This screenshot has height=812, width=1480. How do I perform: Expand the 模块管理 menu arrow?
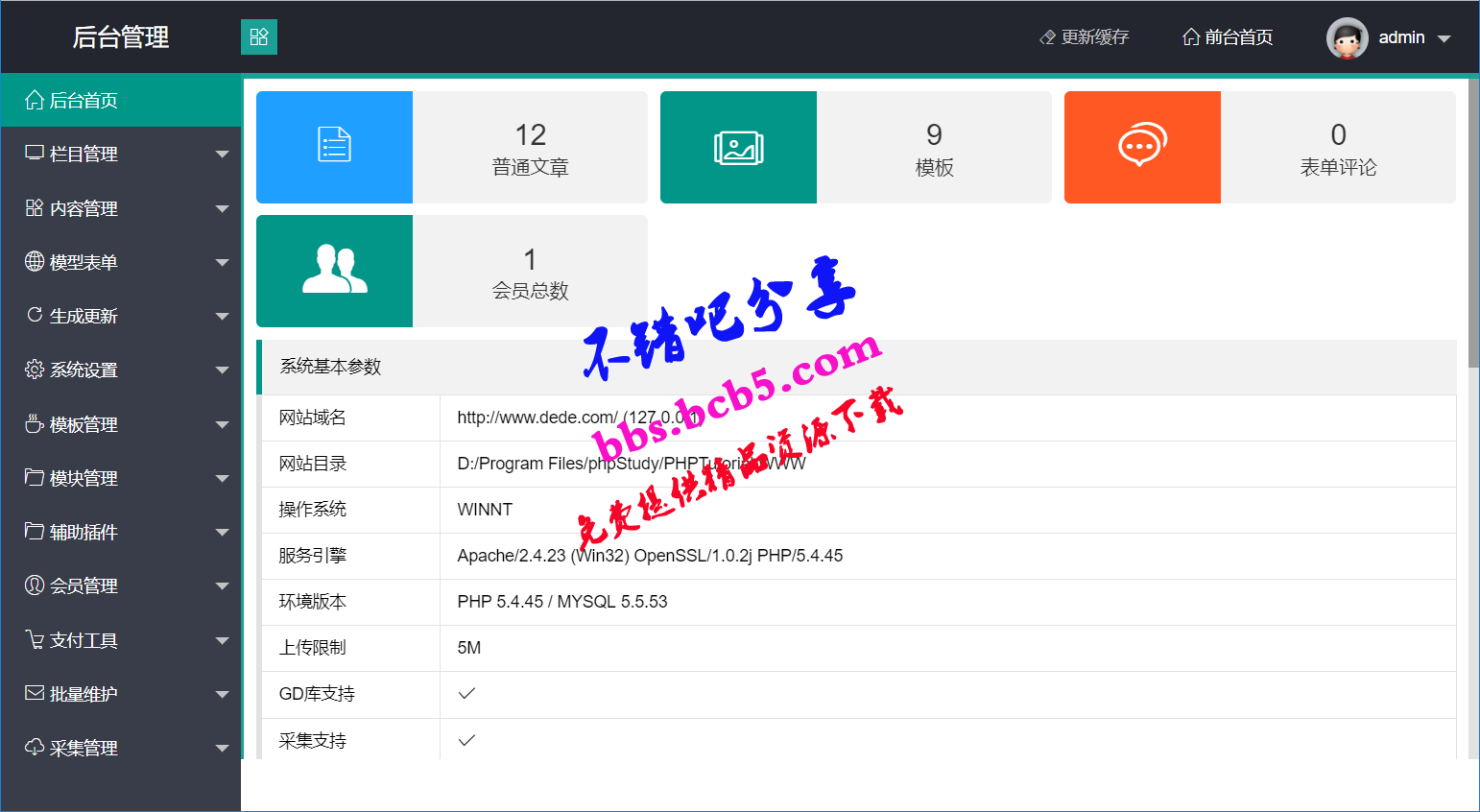tap(222, 479)
